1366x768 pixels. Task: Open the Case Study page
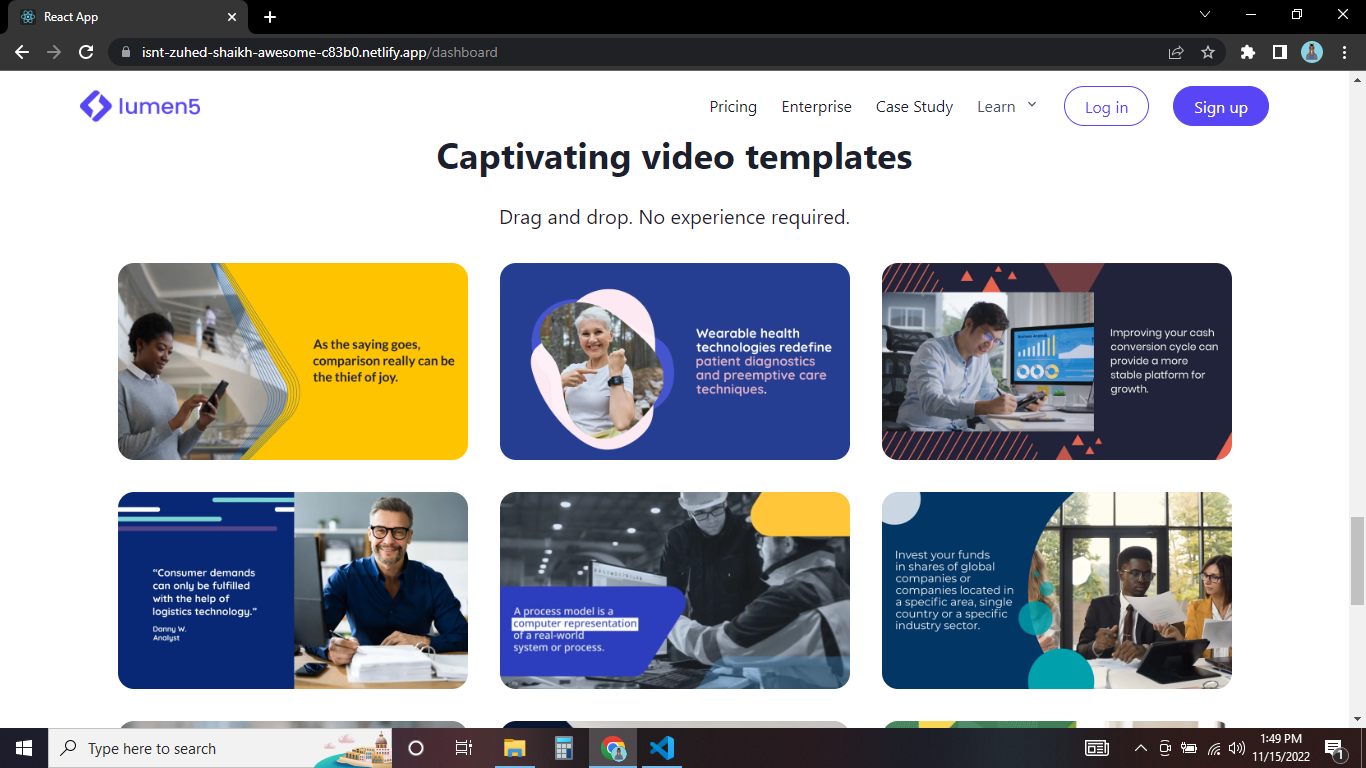[x=915, y=107]
